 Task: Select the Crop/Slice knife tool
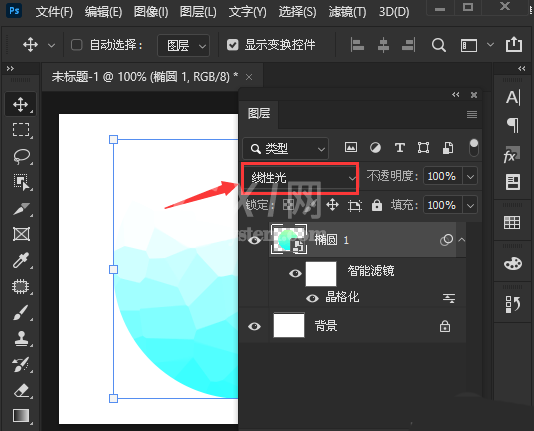[x=21, y=208]
